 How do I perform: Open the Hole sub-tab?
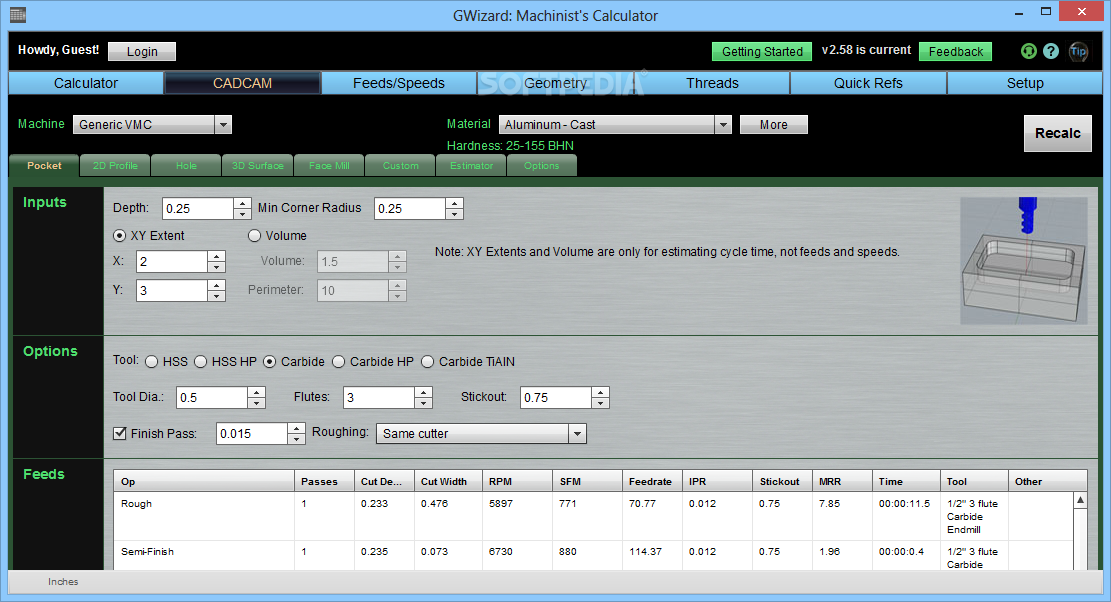pos(186,166)
